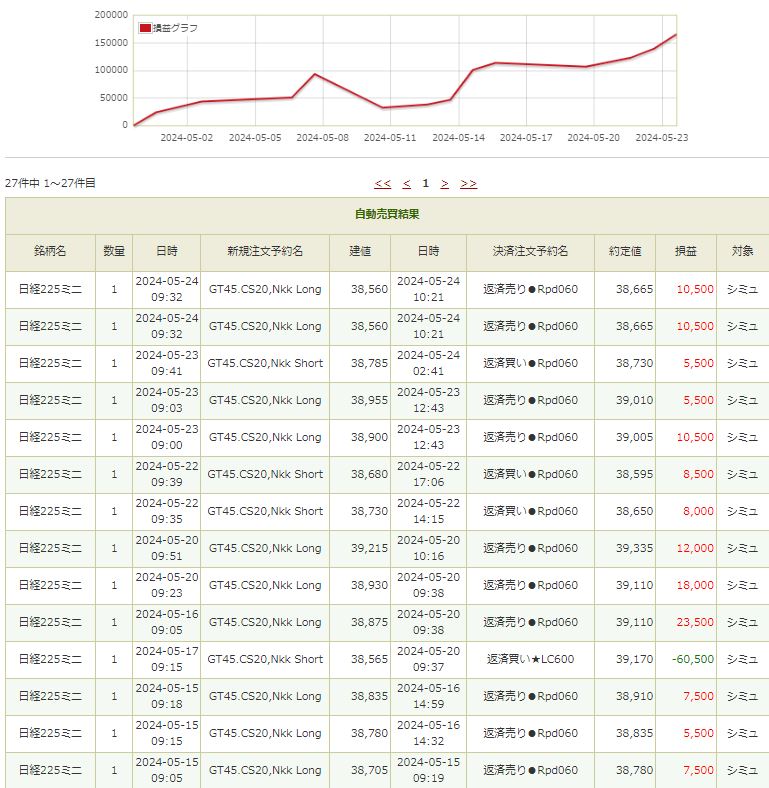Click the 2024-05-15 09:18 entry time
The width and height of the screenshot is (769, 788).
(x=167, y=697)
